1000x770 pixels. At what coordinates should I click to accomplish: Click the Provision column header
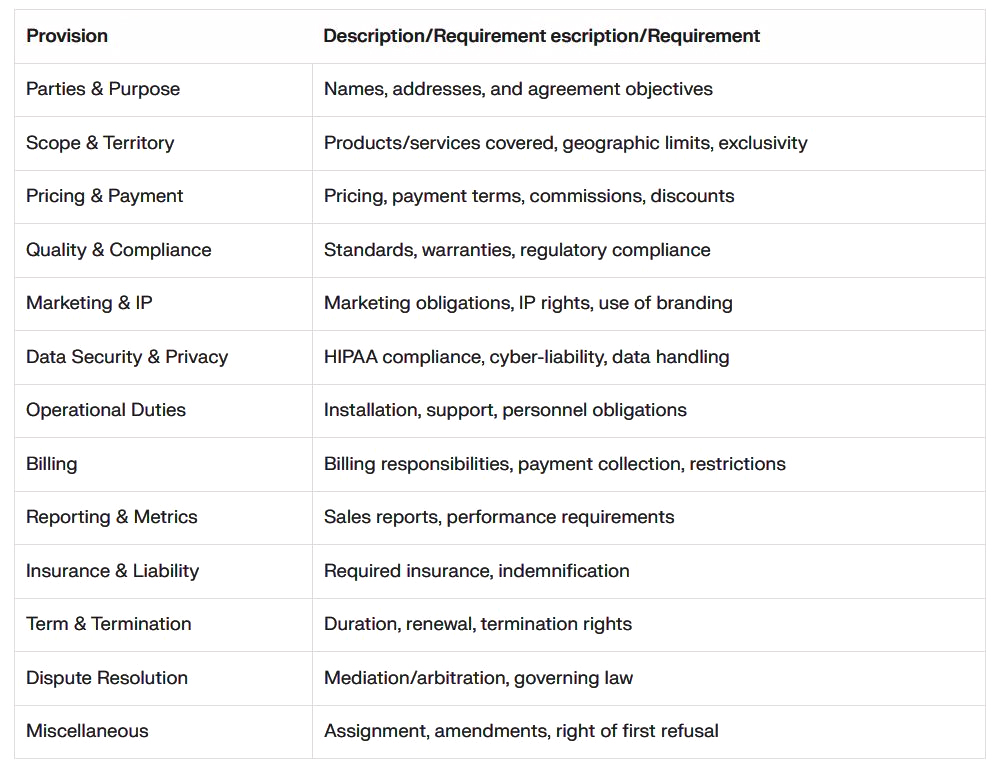67,36
